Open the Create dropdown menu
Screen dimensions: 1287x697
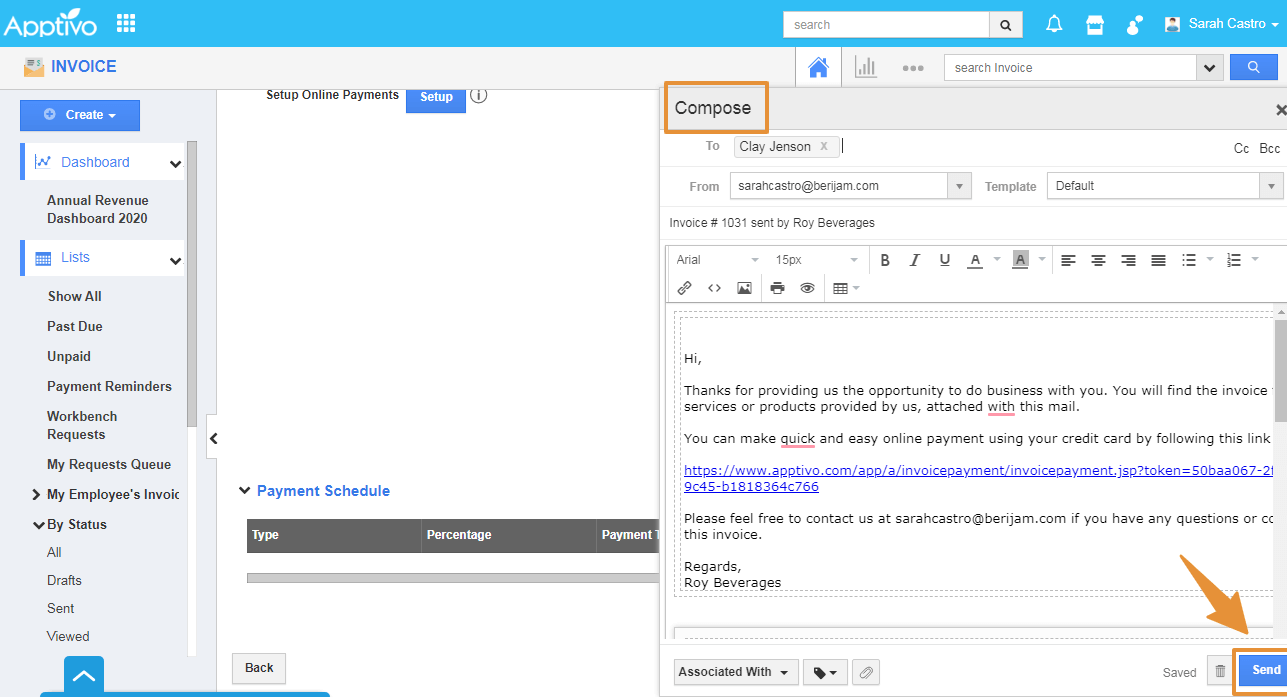80,115
